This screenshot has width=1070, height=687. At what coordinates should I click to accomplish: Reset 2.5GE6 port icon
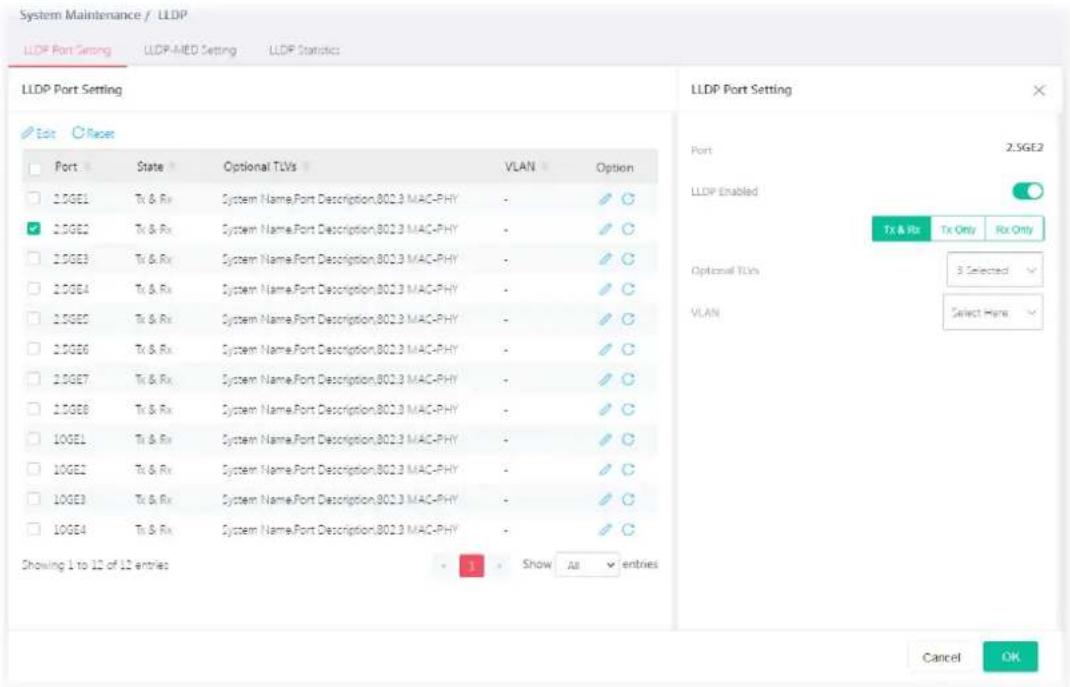click(628, 349)
